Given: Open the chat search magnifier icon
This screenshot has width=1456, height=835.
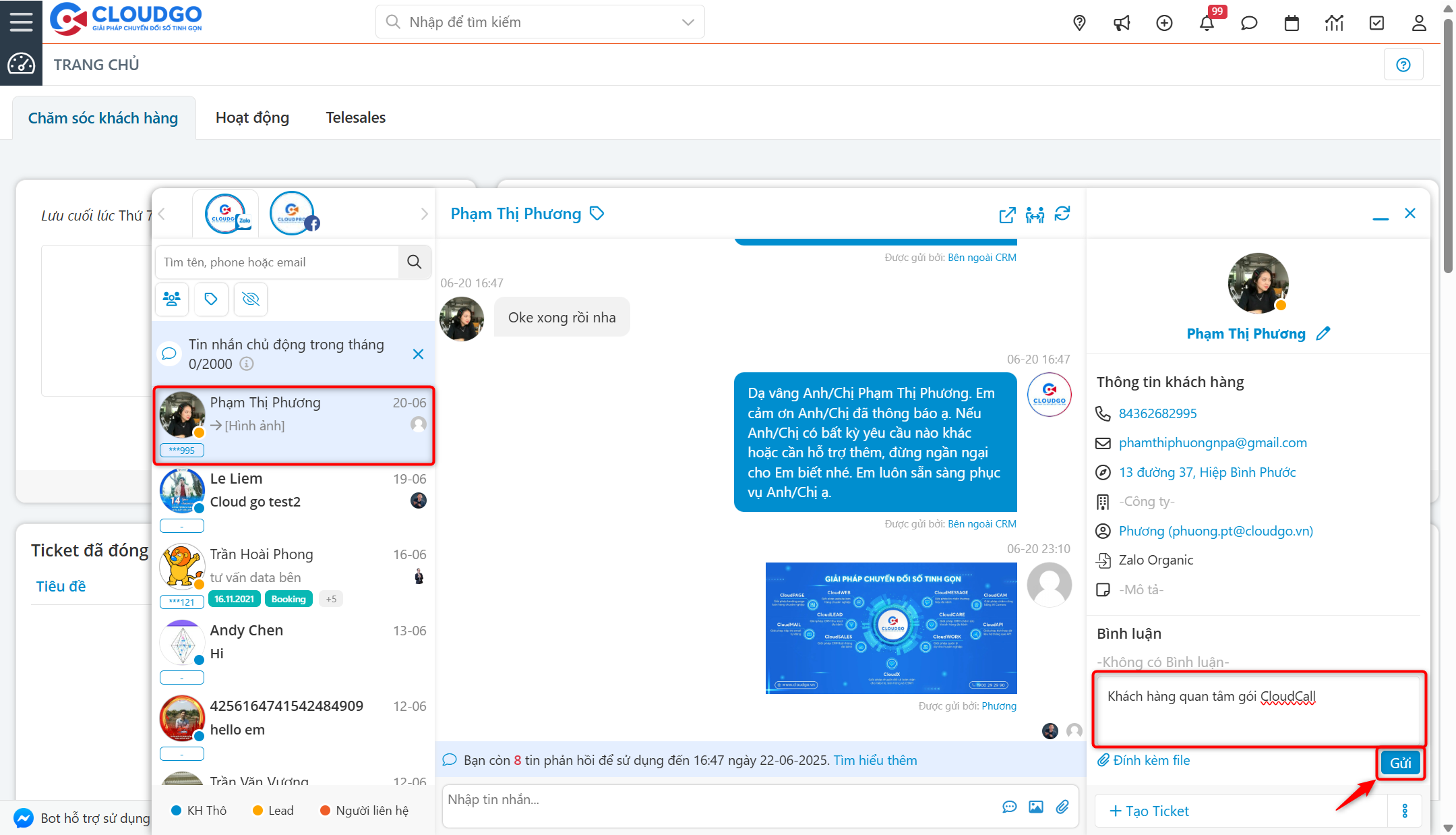Looking at the screenshot, I should pyautogui.click(x=414, y=262).
